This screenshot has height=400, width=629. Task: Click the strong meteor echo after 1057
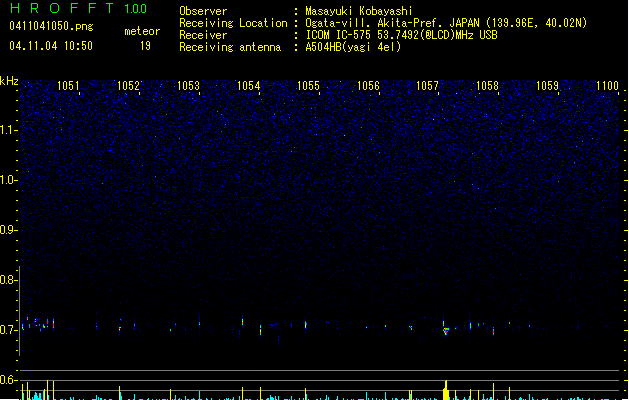pos(446,330)
